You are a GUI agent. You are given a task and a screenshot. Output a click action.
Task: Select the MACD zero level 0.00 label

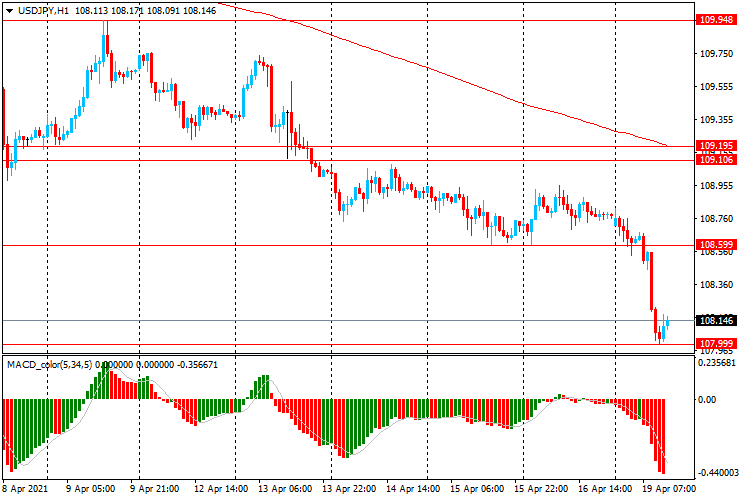tap(706, 400)
